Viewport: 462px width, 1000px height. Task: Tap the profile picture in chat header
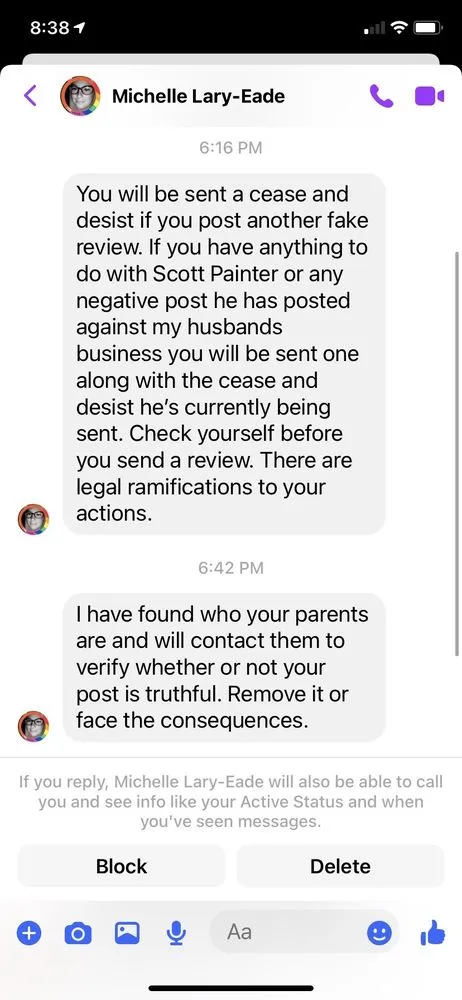click(80, 96)
